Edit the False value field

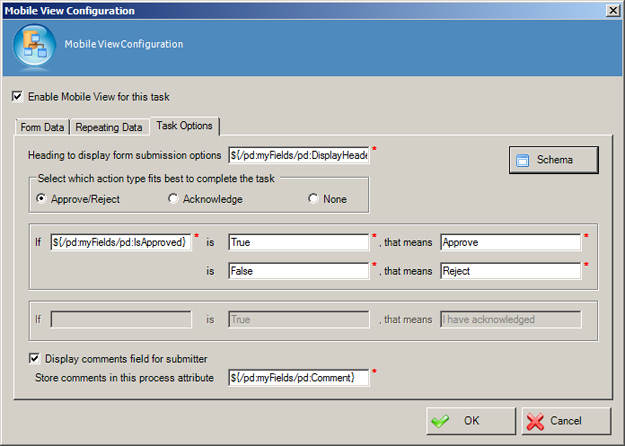pos(298,270)
